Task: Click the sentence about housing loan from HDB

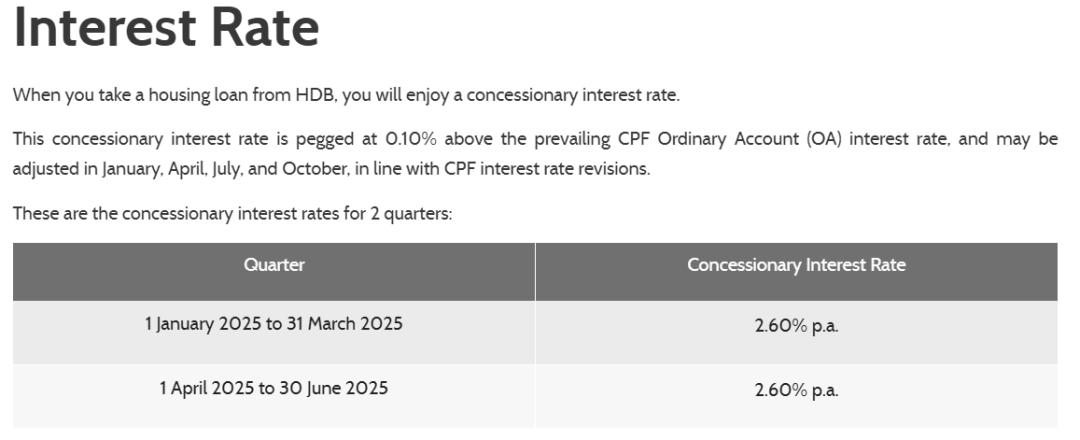Action: (x=346, y=95)
